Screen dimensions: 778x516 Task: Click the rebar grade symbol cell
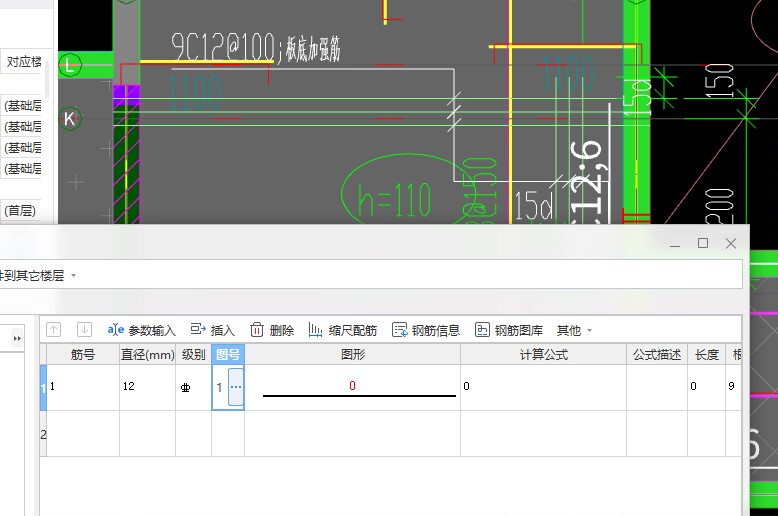[194, 387]
